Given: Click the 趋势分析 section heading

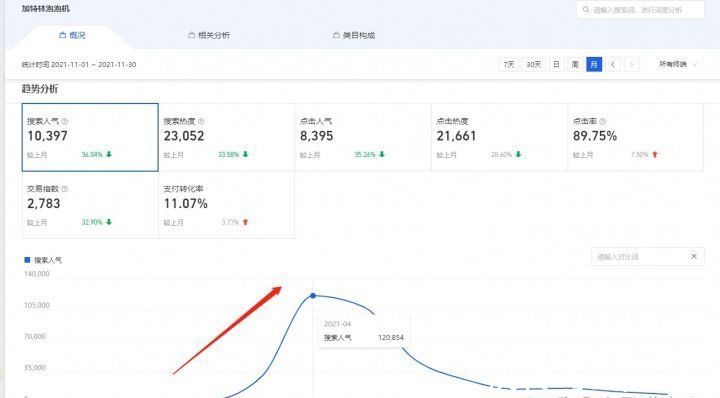Looking at the screenshot, I should tap(40, 89).
